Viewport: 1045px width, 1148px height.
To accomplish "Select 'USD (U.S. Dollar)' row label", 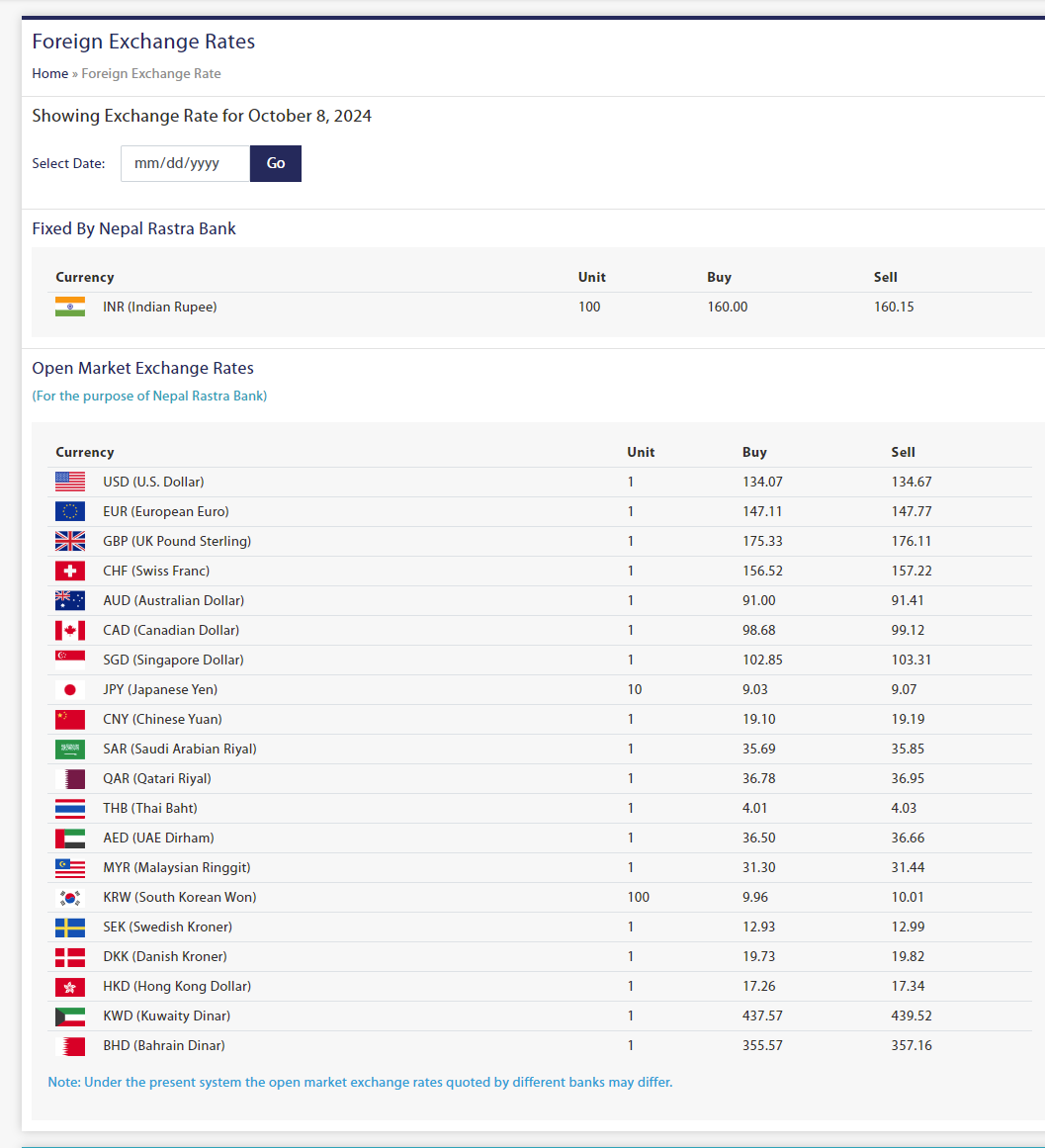I will 153,482.
